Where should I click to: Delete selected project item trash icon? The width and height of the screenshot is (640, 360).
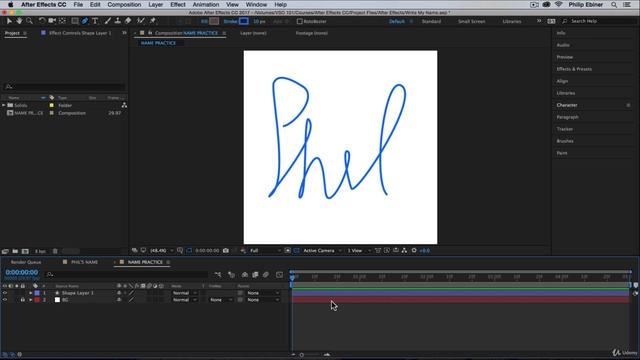pos(55,251)
